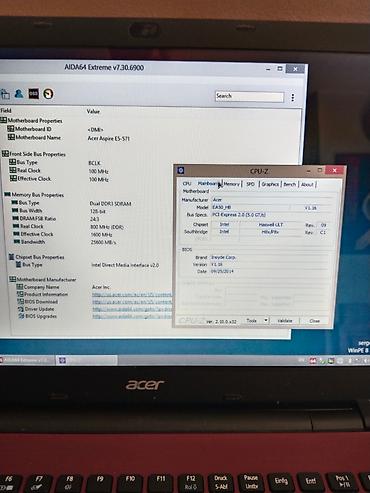Screen dimensions: 370x493
Task: Click the Close button in CPU-Z
Action: 314,321
